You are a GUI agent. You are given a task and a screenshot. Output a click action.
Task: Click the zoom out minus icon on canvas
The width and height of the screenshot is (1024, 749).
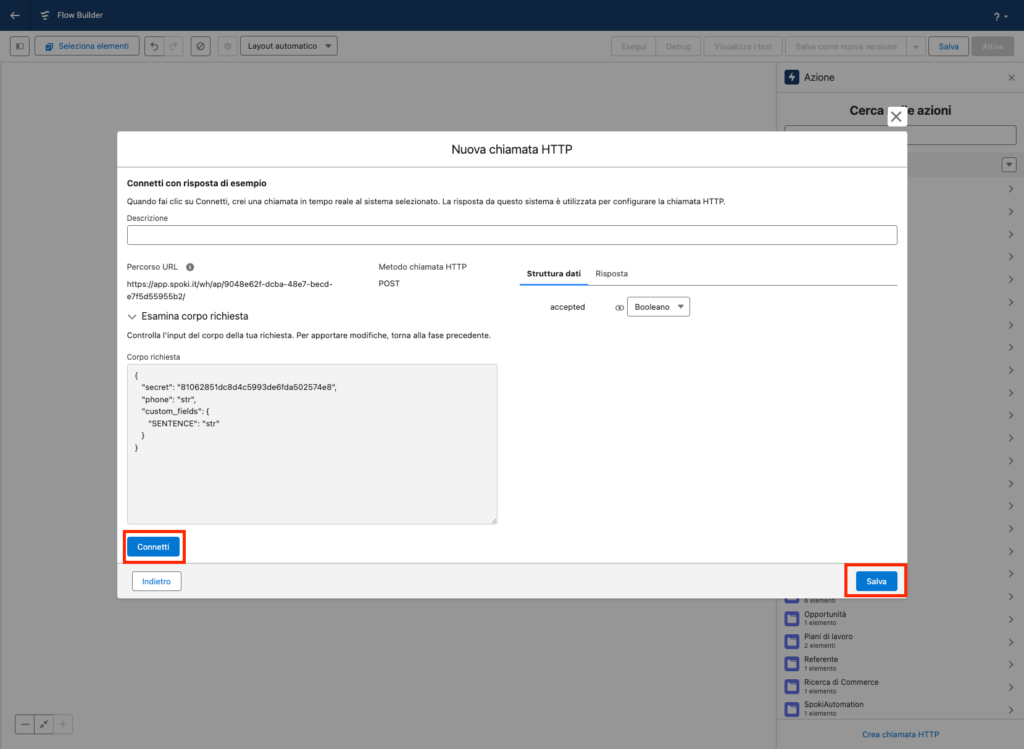(x=25, y=724)
